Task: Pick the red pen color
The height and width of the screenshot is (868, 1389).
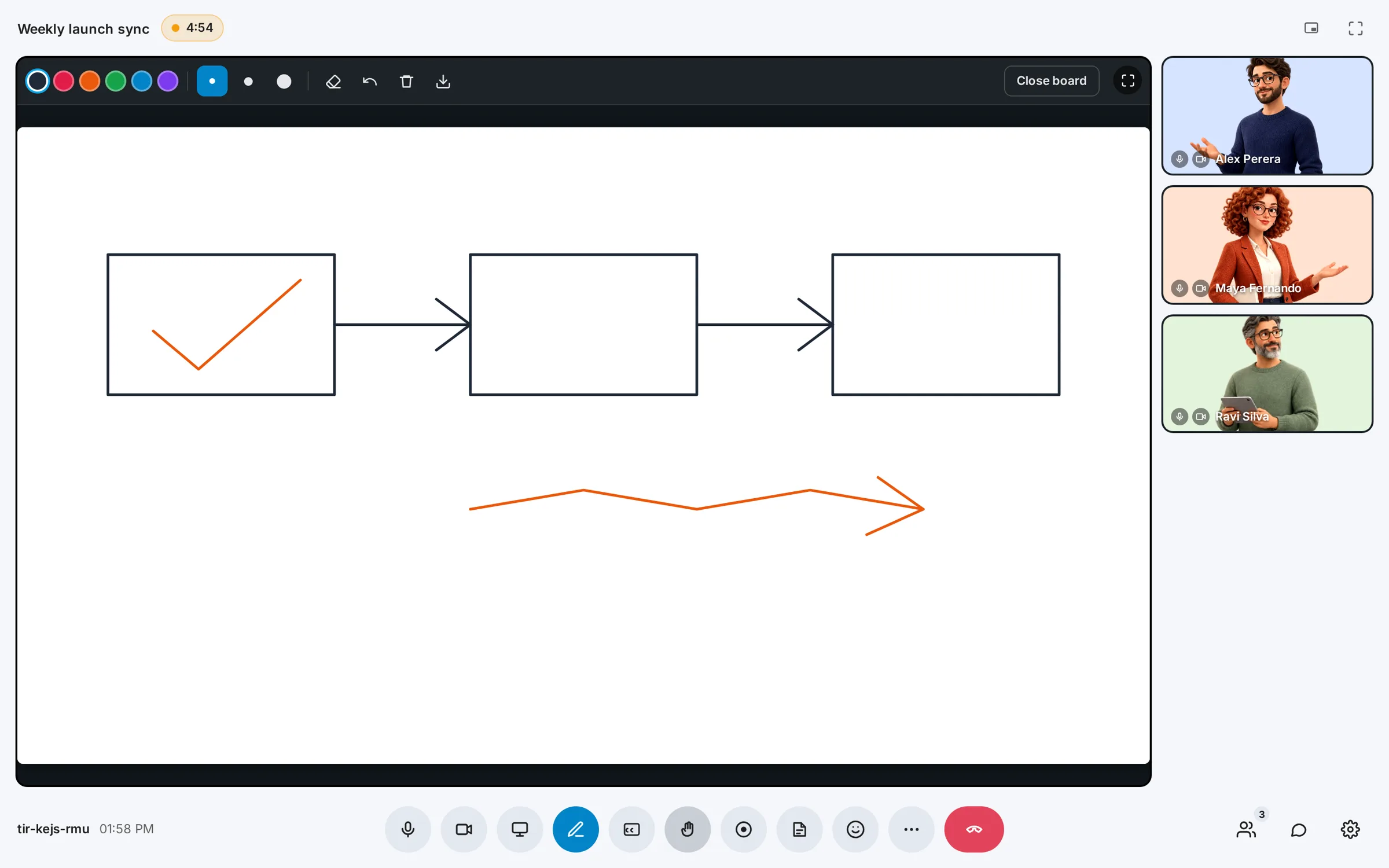Action: (x=64, y=81)
